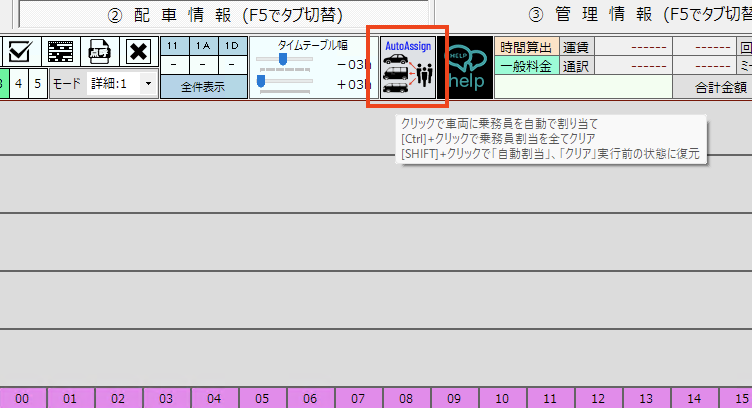Open the striped timetable list icon
This screenshot has height=408, width=752.
click(60, 51)
